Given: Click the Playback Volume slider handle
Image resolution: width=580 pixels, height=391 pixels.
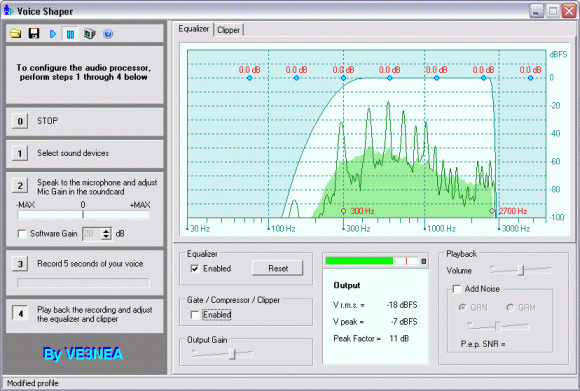Looking at the screenshot, I should tap(521, 270).
